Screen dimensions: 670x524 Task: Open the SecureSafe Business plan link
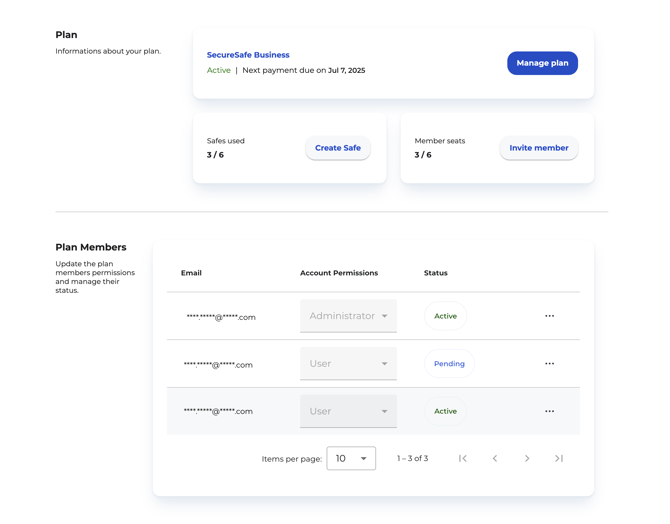(248, 55)
